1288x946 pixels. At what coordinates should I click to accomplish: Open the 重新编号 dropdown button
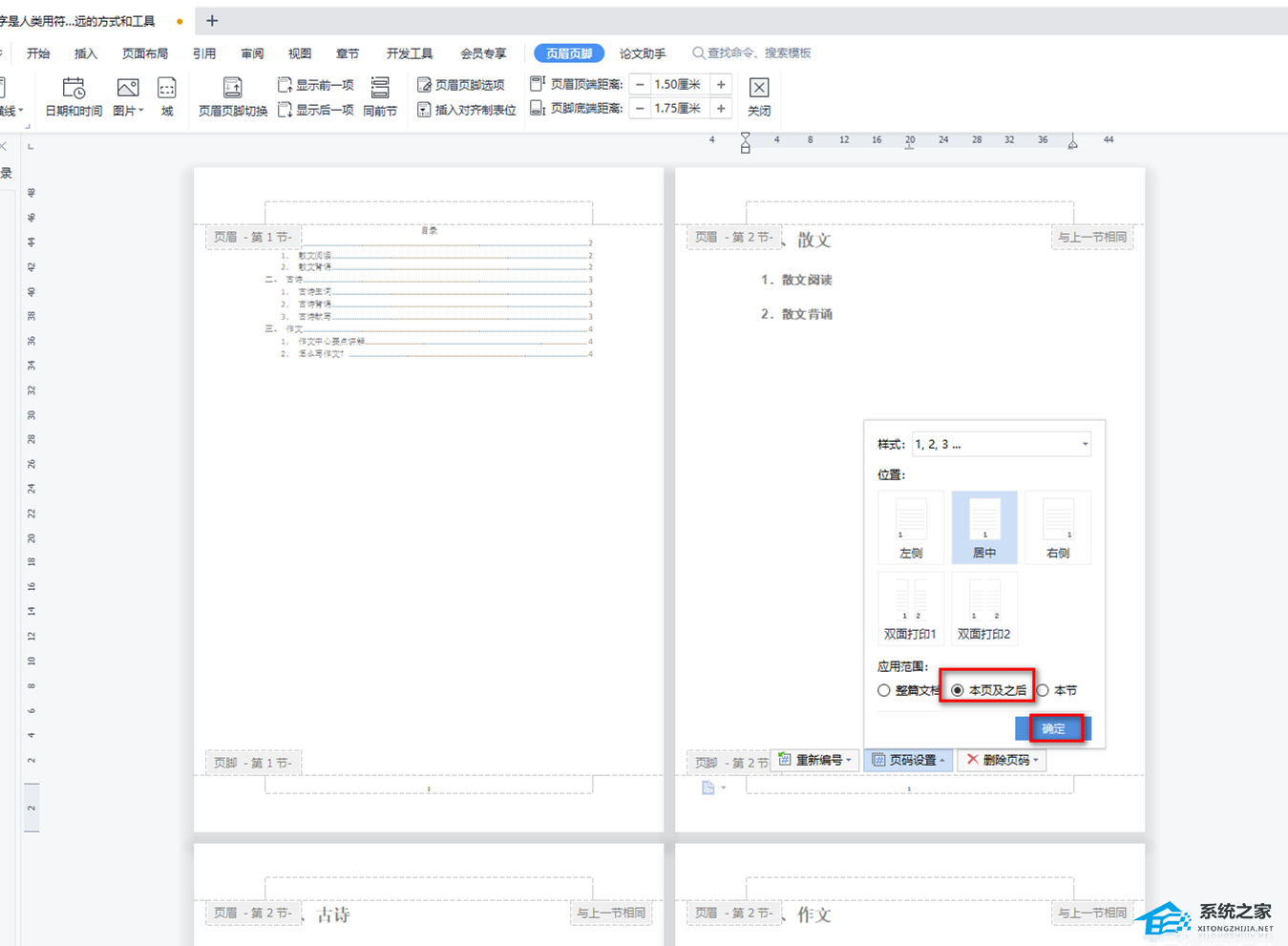[x=814, y=760]
